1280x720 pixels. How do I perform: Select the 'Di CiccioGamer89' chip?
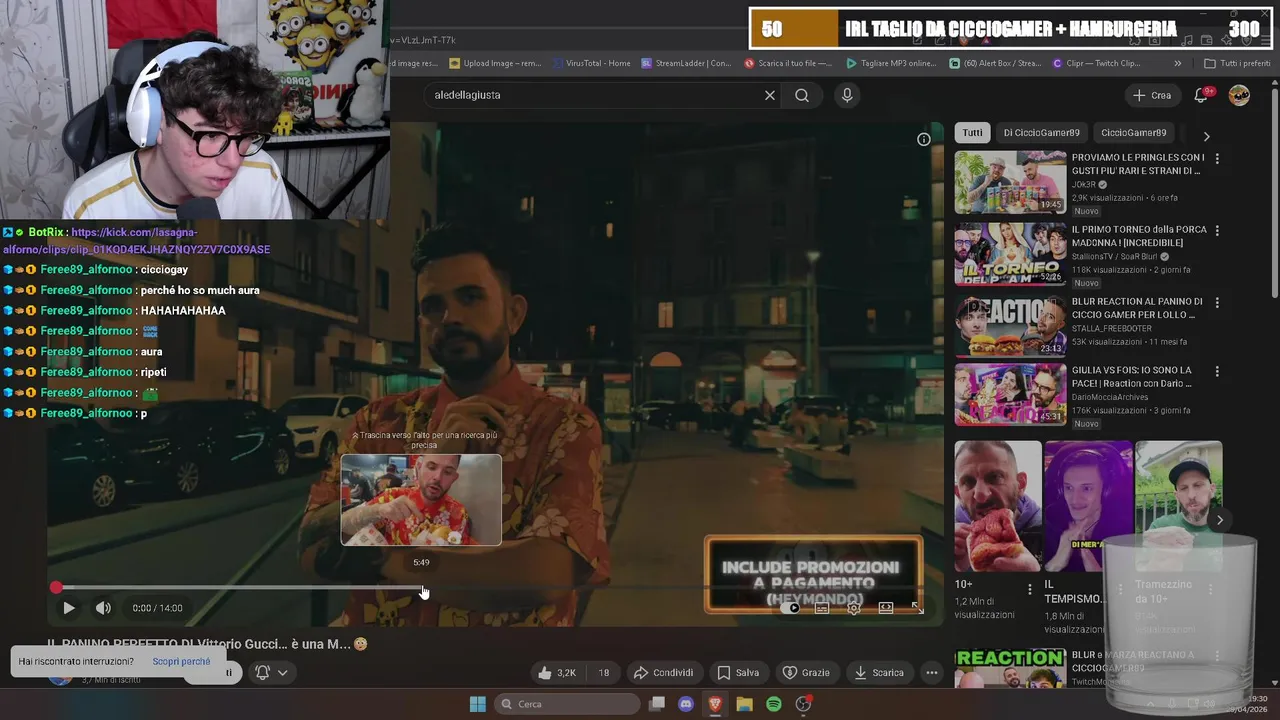tap(1041, 132)
